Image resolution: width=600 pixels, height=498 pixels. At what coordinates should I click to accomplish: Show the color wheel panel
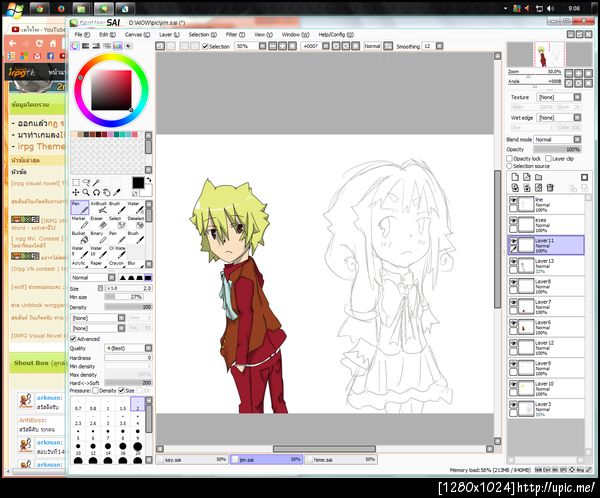(75, 46)
